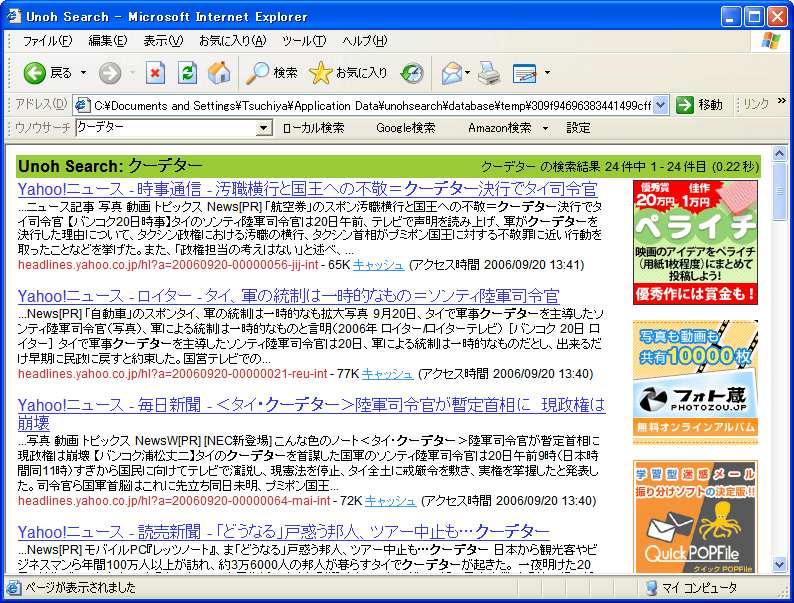Screen dimensions: 794x603
Task: Click the status bar page icon
Action: coord(13,588)
